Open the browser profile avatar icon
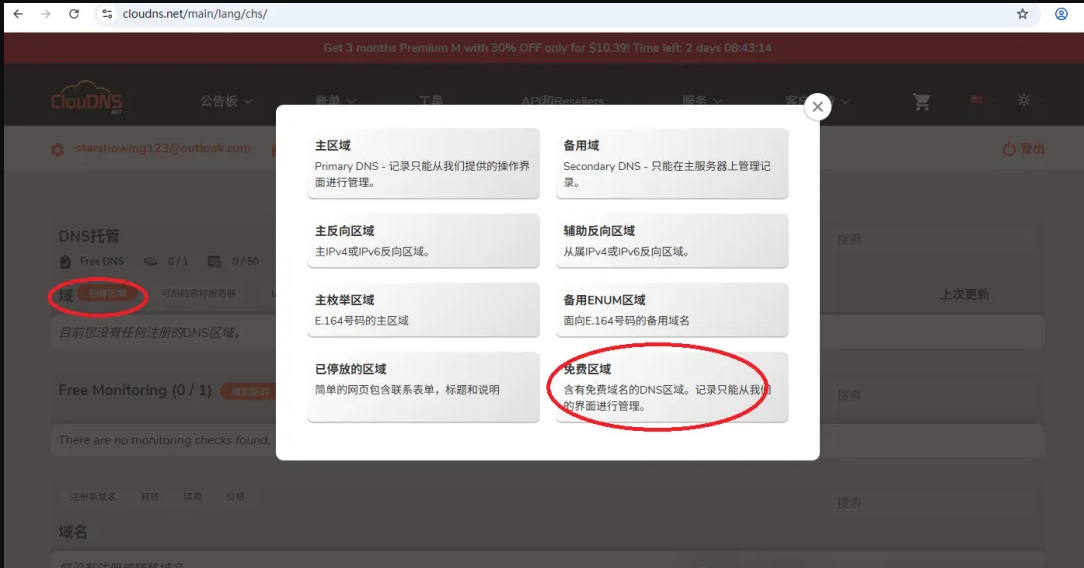 click(1061, 14)
